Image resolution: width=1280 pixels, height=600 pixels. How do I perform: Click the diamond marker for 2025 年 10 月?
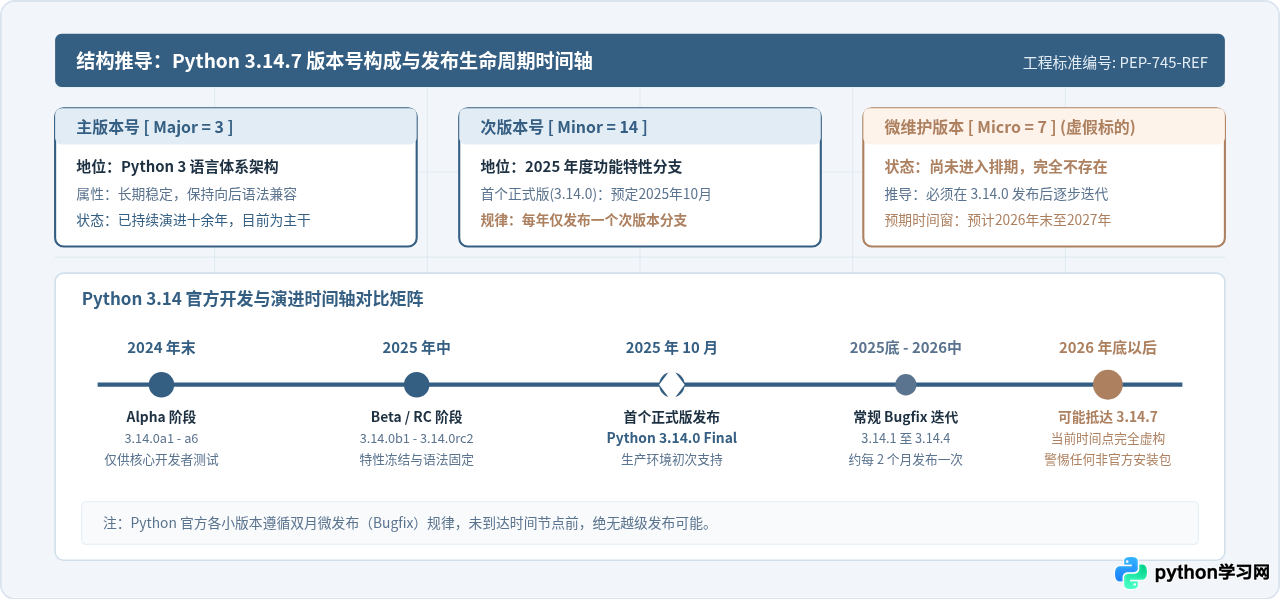pyautogui.click(x=672, y=384)
